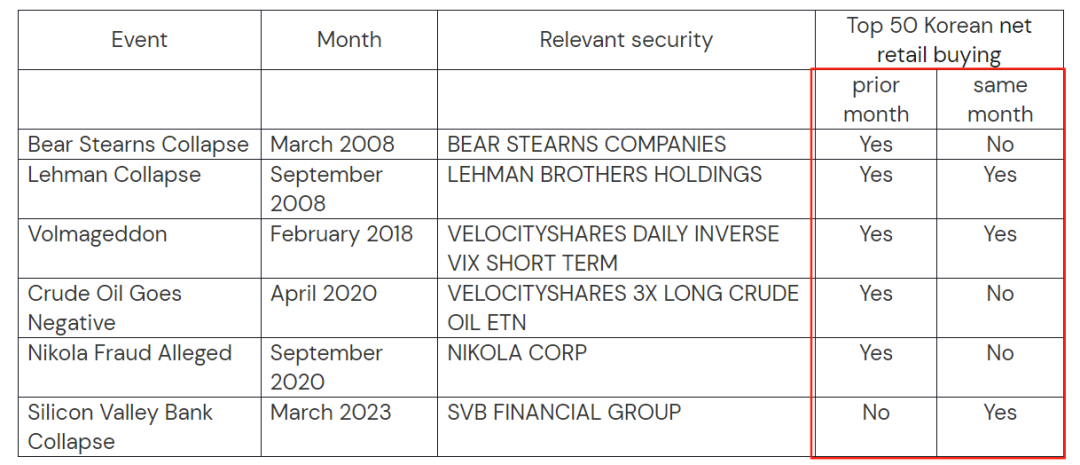The width and height of the screenshot is (1080, 465).
Task: Click the "Bear Stearns Collapse" event cell
Action: point(138,144)
